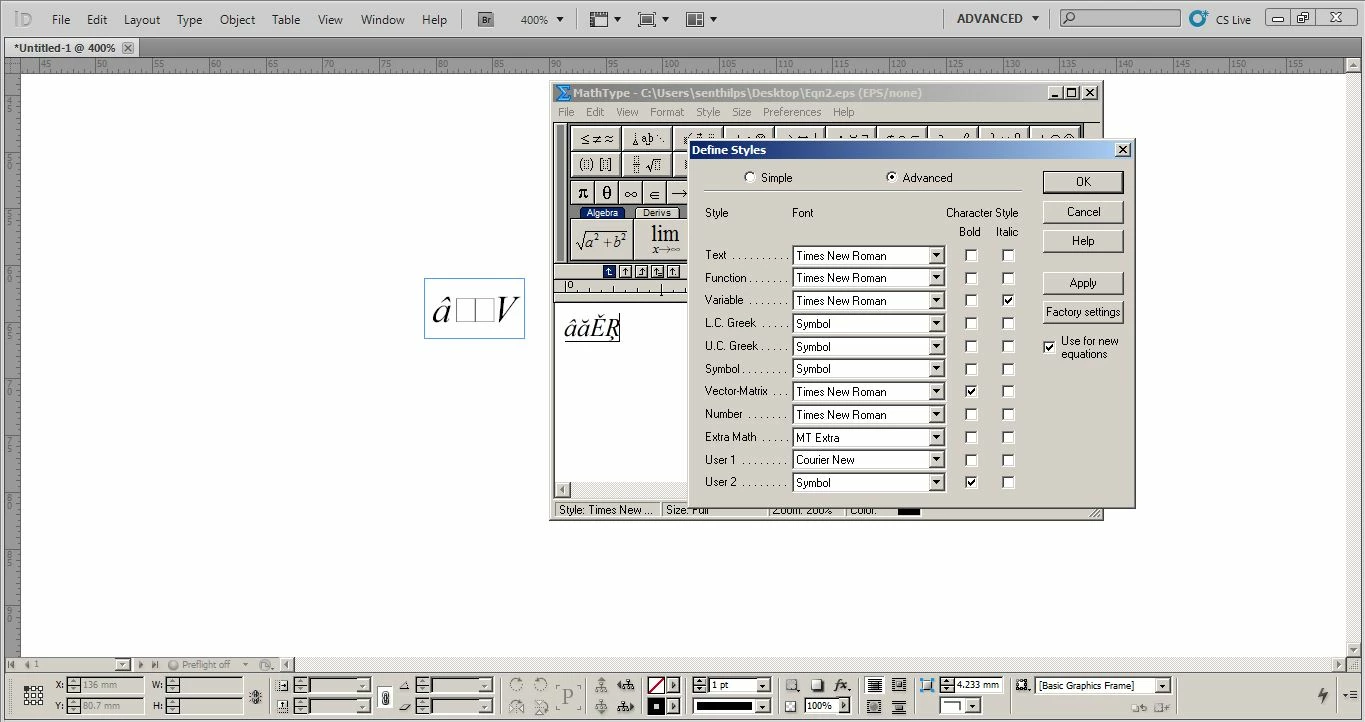Enable Bold for Text style
The width and height of the screenshot is (1365, 722).
(971, 255)
